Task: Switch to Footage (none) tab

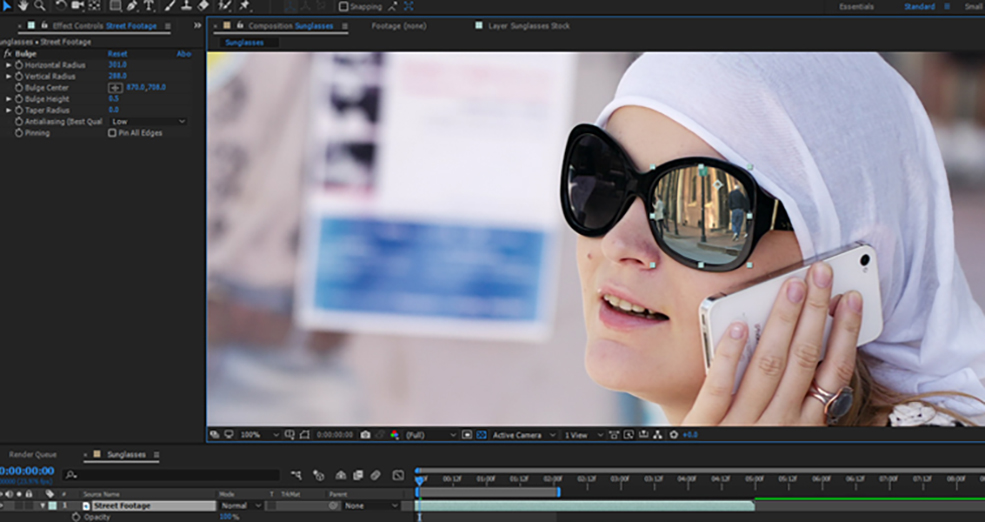Action: tap(398, 26)
